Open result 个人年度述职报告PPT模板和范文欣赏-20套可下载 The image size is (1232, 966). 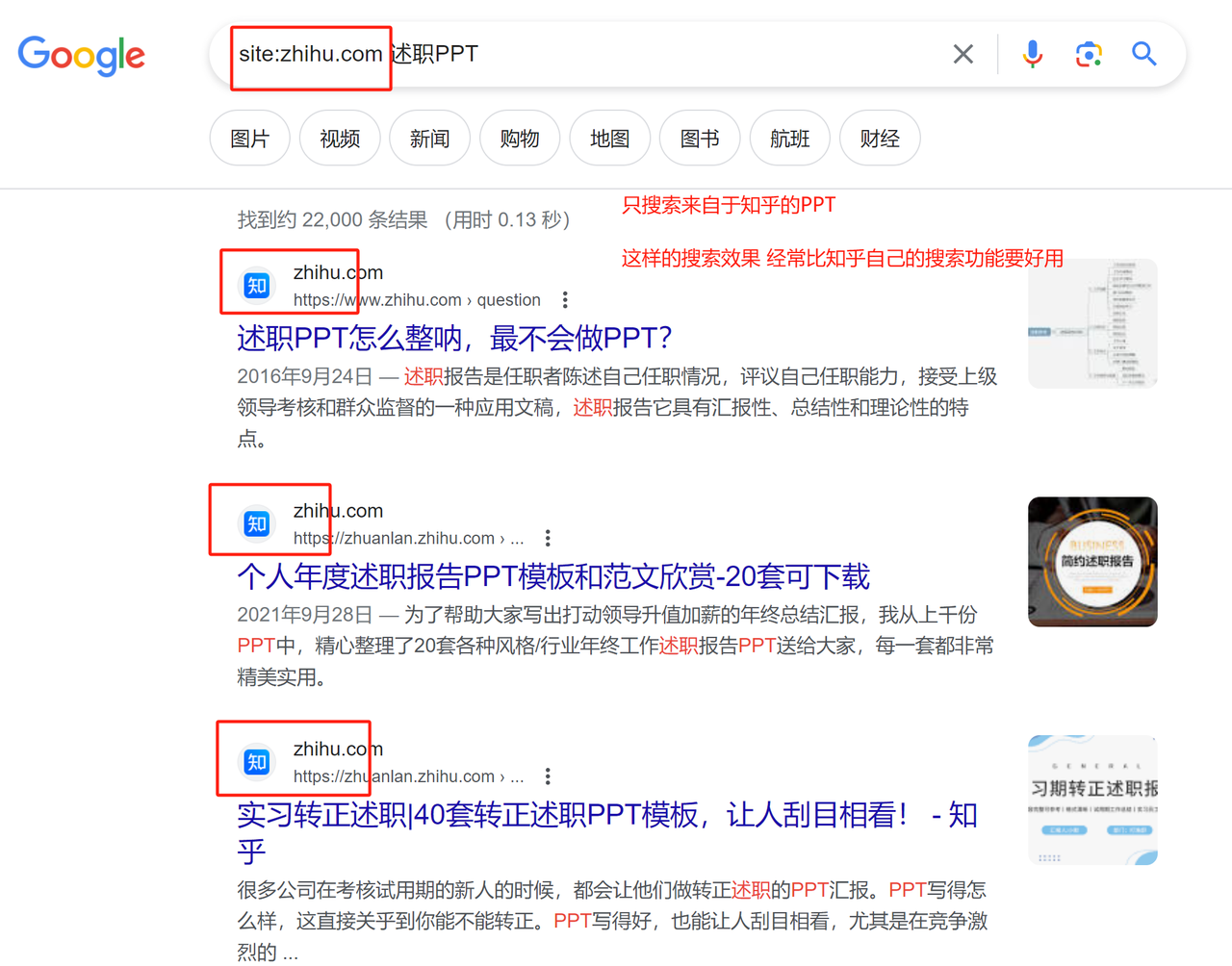click(553, 576)
